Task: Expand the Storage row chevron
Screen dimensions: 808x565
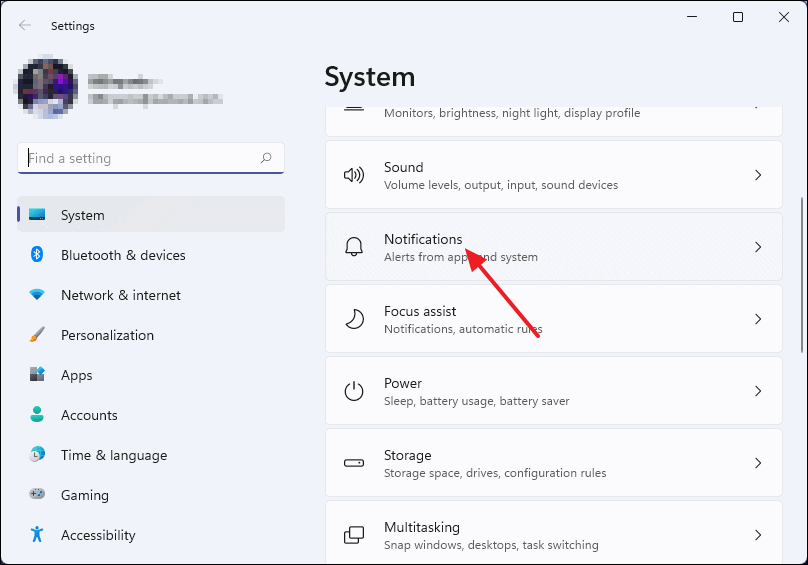Action: (x=758, y=463)
